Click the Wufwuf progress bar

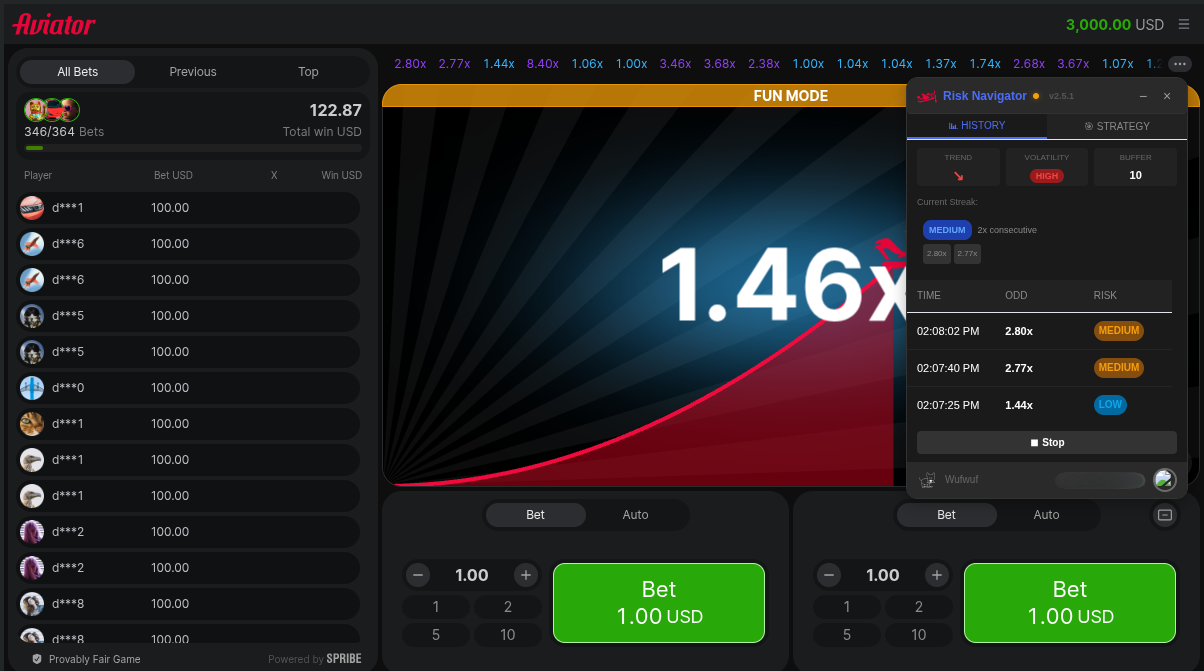[1099, 479]
